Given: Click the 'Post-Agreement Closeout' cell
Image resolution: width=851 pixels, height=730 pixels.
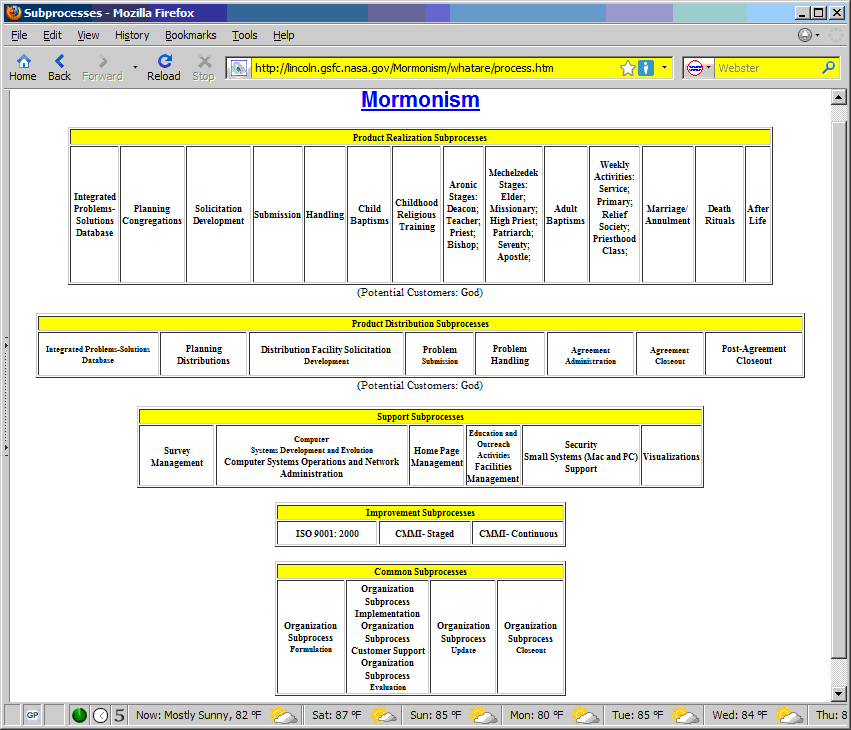Looking at the screenshot, I should [754, 354].
